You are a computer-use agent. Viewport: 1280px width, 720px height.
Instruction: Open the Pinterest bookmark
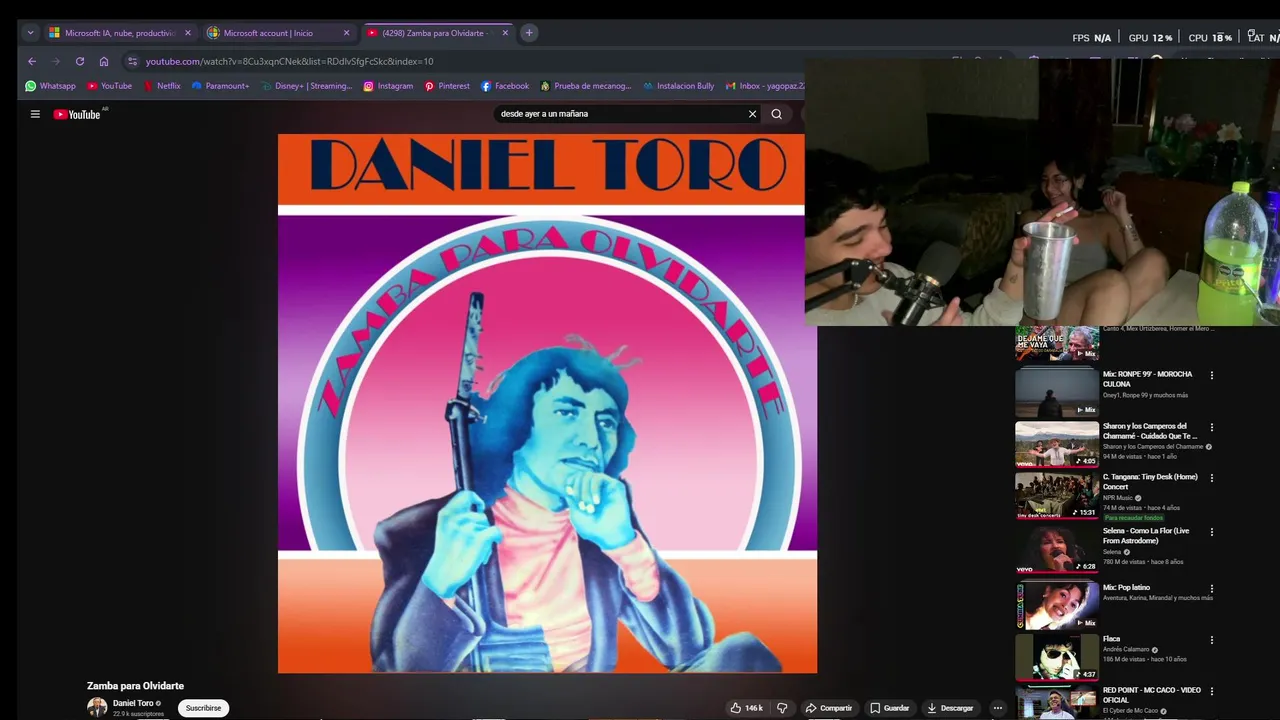pyautogui.click(x=447, y=86)
